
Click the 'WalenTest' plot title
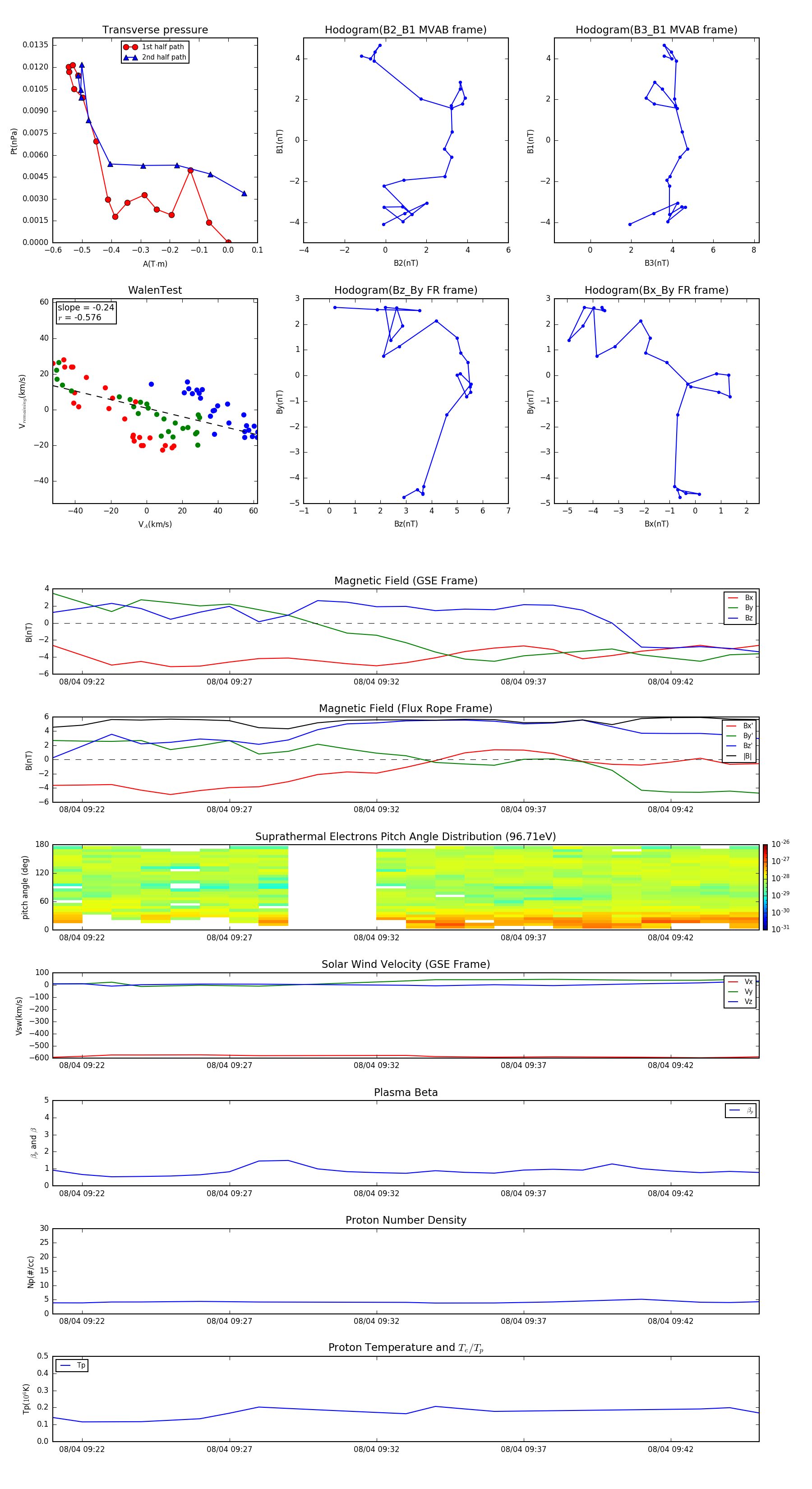155,290
